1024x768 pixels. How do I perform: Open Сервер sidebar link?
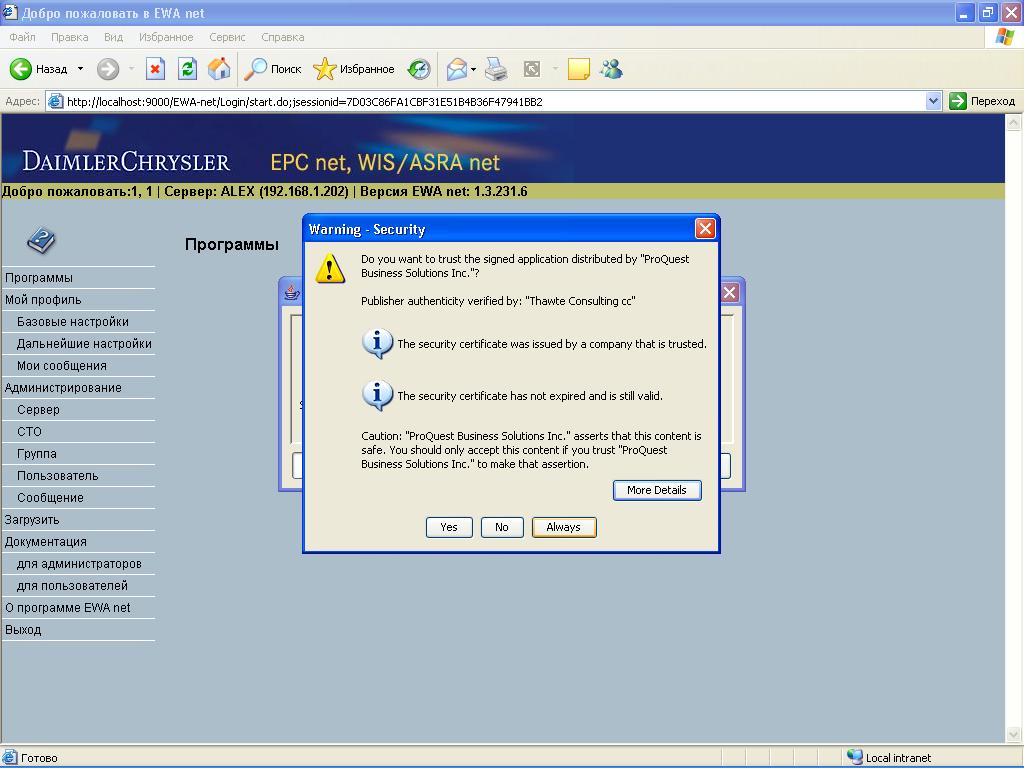pyautogui.click(x=38, y=409)
